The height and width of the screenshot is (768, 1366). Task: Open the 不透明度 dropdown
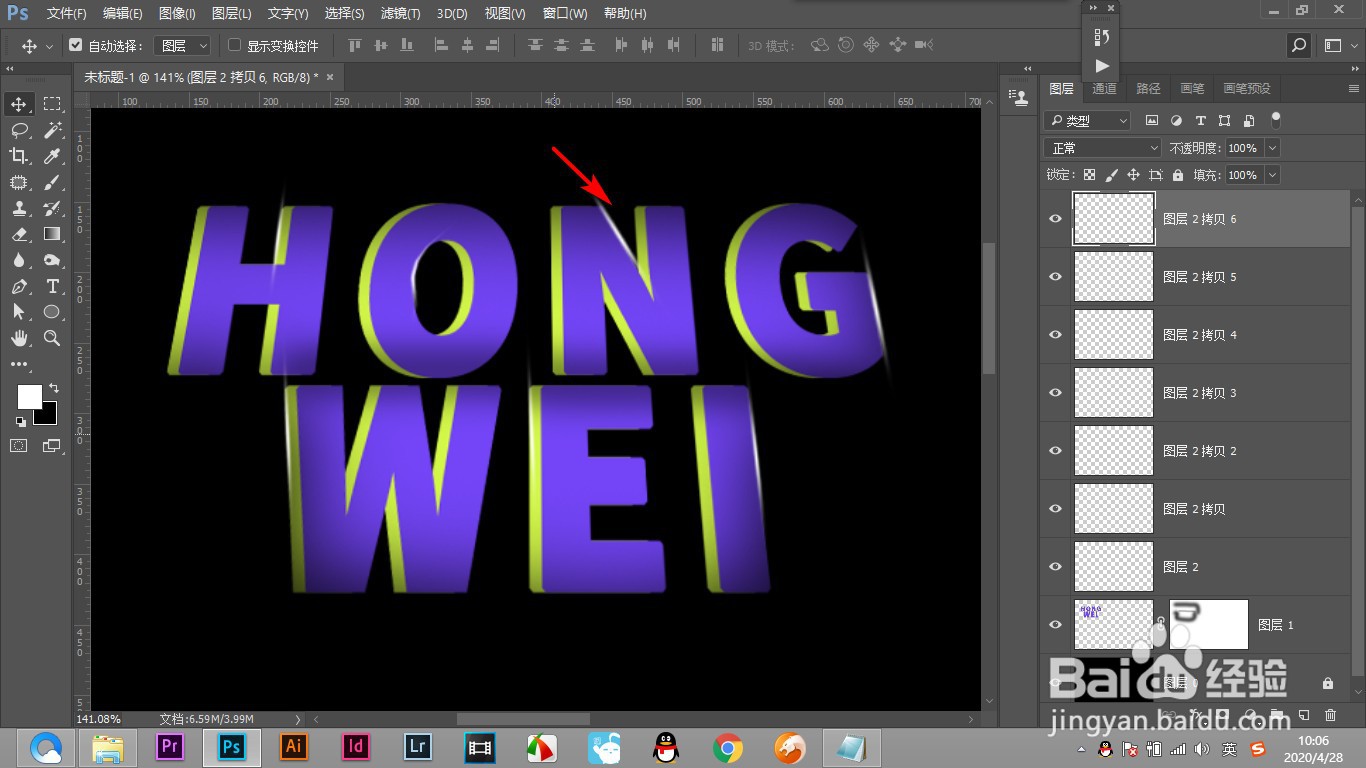1271,147
